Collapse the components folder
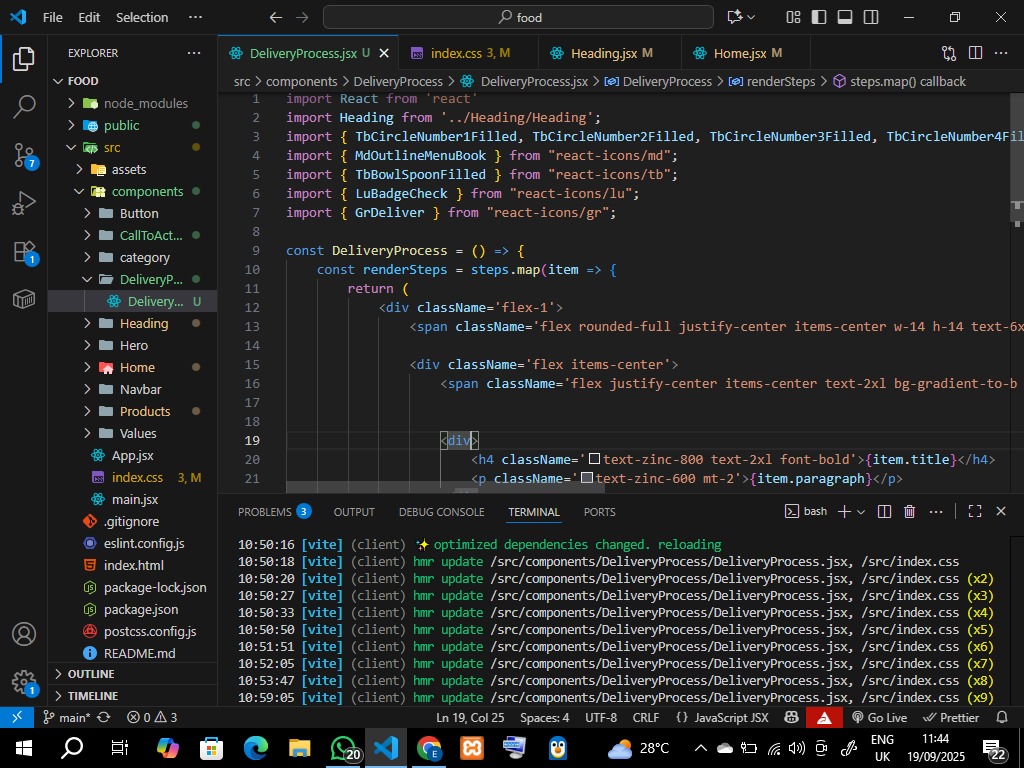Screen dimensions: 1024x768 [x=133, y=191]
